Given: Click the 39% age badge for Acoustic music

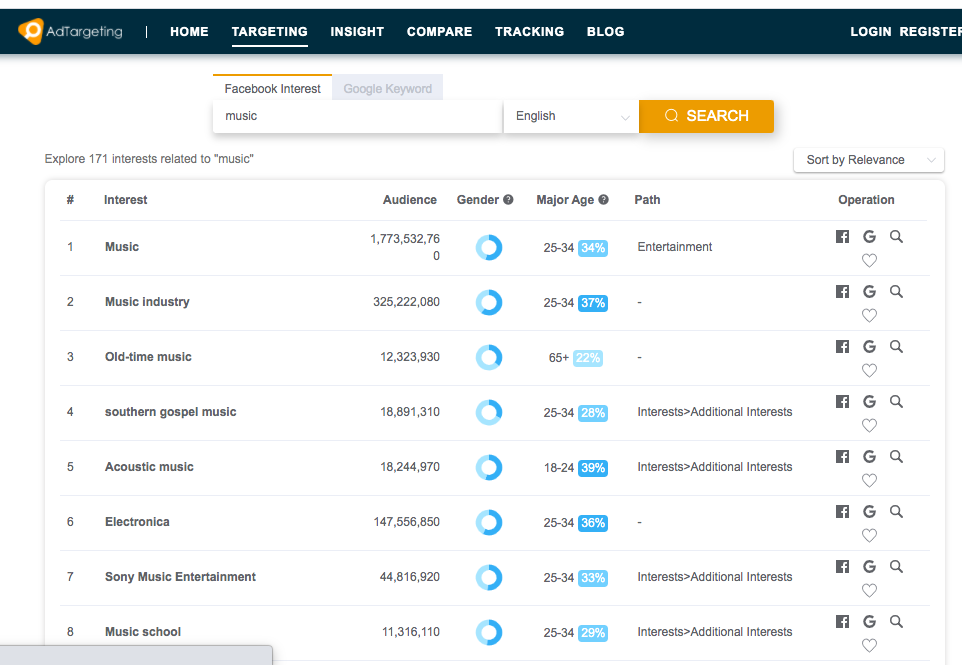Looking at the screenshot, I should click(593, 468).
